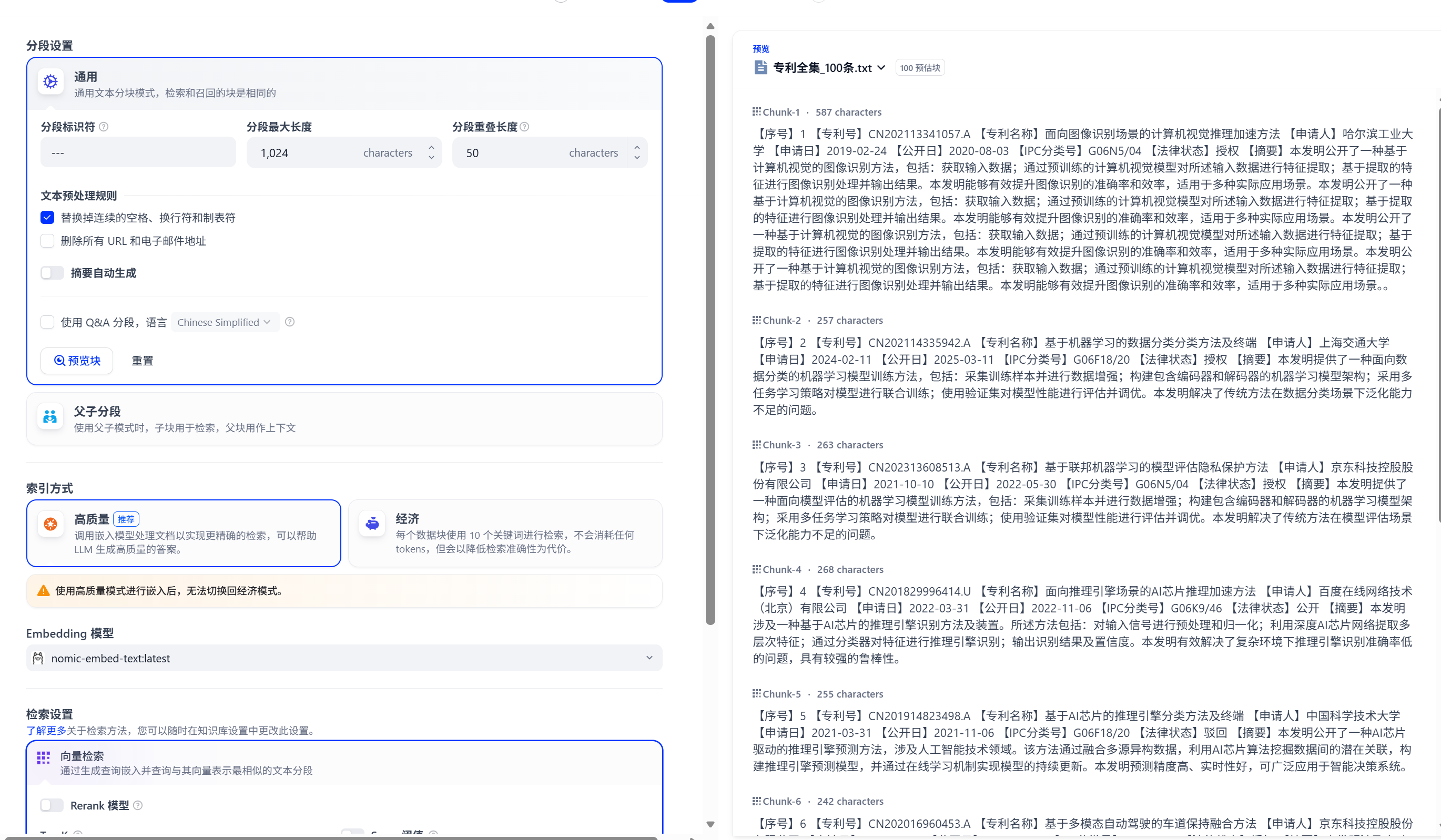Open the 了解更多 link
1441x840 pixels.
[x=46, y=730]
